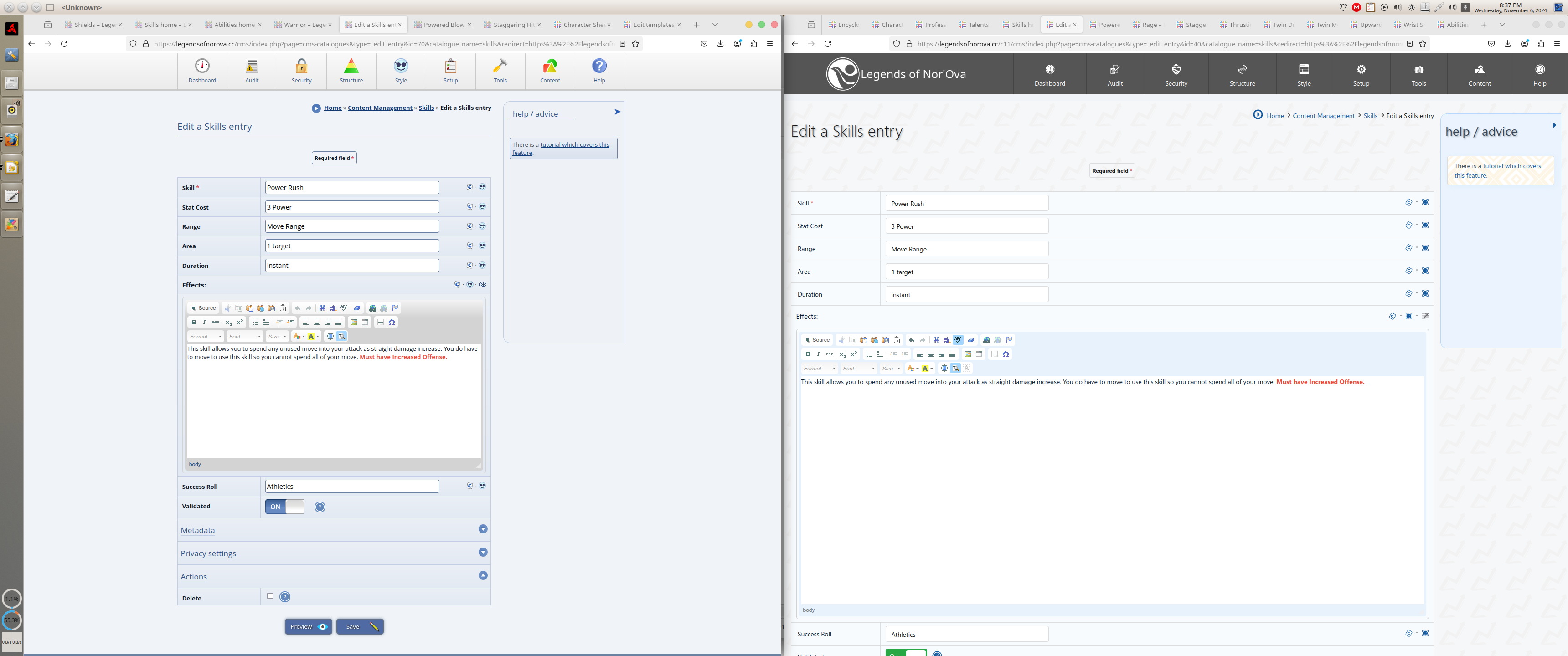Click Bold in the left window's editor
1568x656 pixels.
(194, 323)
